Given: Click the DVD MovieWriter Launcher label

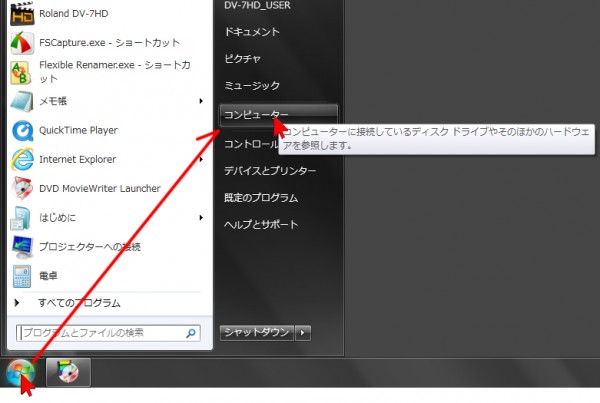Looking at the screenshot, I should [x=100, y=188].
